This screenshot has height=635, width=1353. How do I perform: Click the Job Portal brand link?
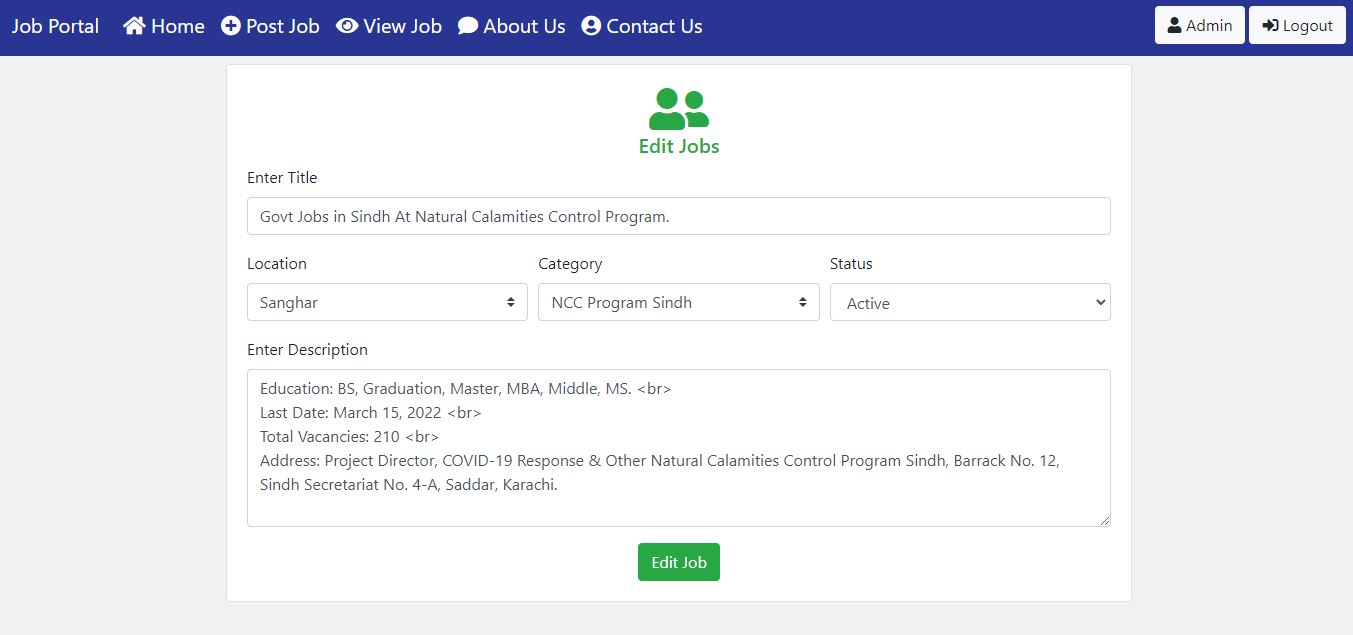(x=55, y=26)
